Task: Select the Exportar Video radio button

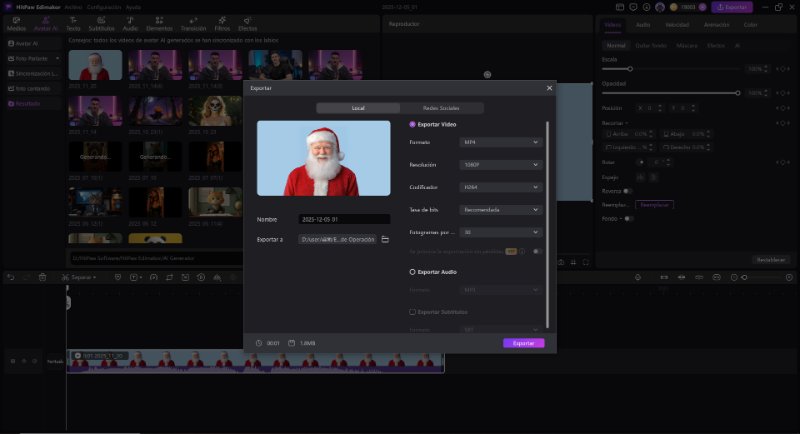Action: 412,124
